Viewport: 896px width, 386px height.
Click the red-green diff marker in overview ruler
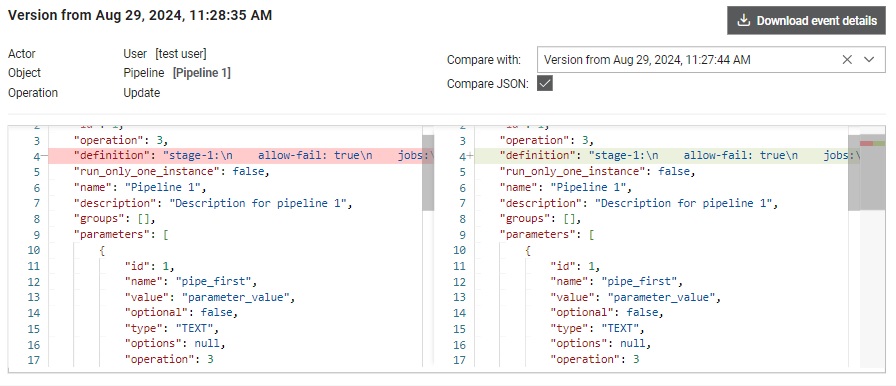click(x=872, y=143)
